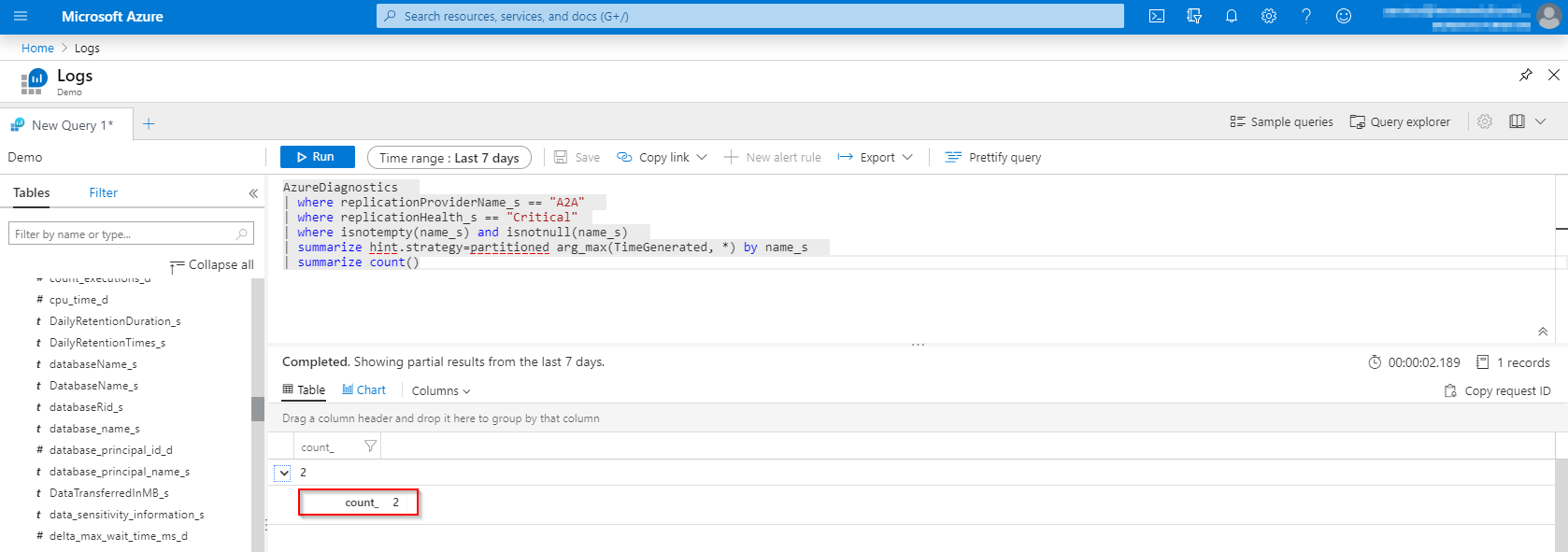This screenshot has width=1568, height=552.
Task: Open the Copy link dropdown
Action: pos(663,157)
